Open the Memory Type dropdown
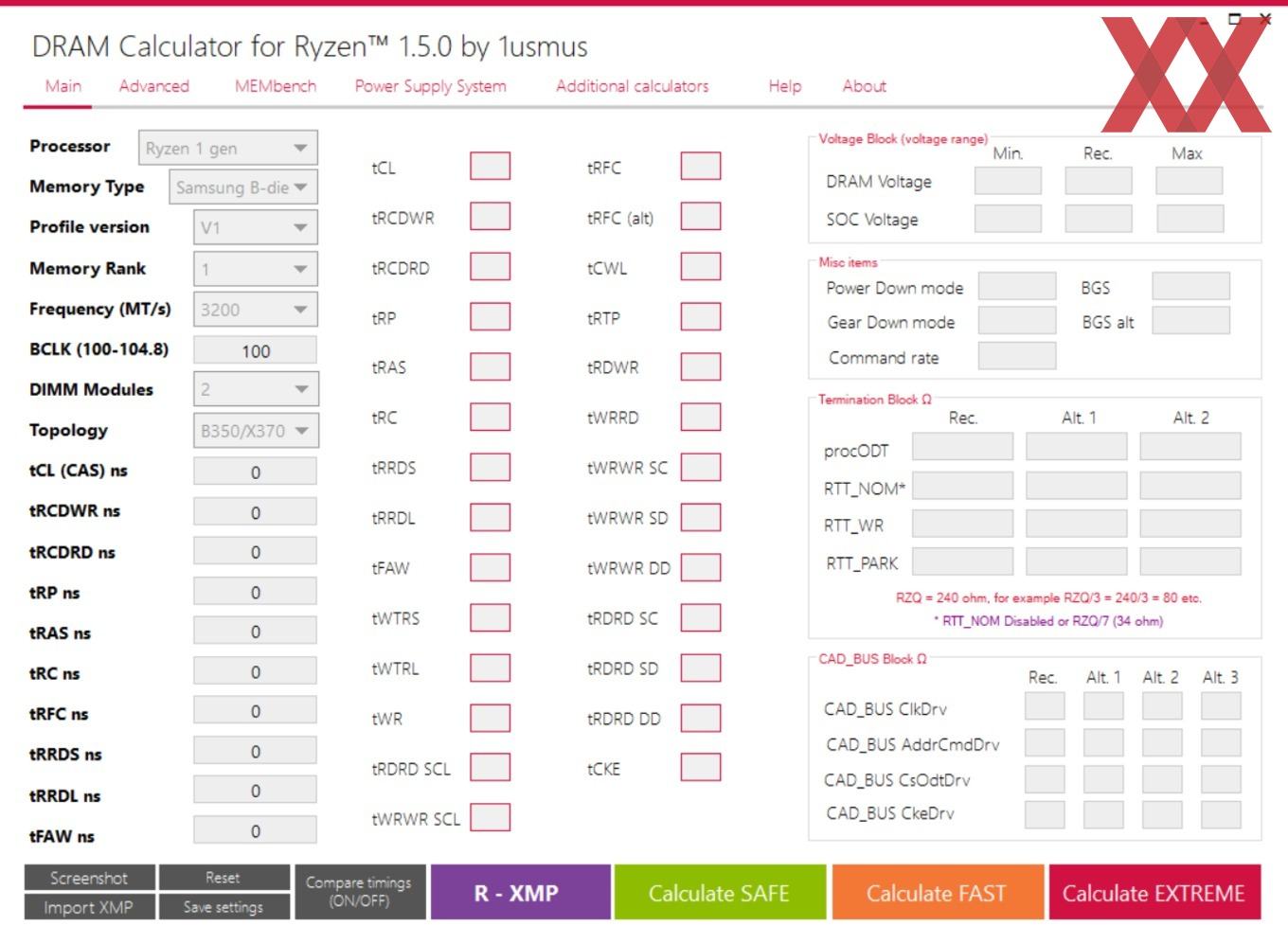 243,187
